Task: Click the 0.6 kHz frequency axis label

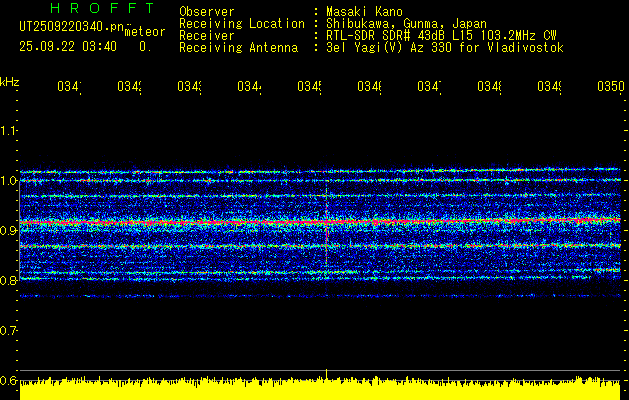Action: coord(9,380)
